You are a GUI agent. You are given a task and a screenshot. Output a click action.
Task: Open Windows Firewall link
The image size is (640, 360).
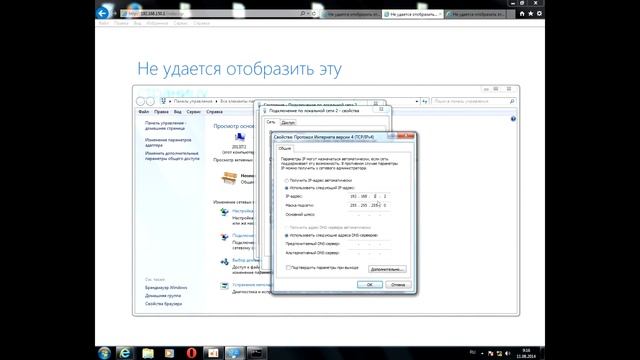coord(166,288)
